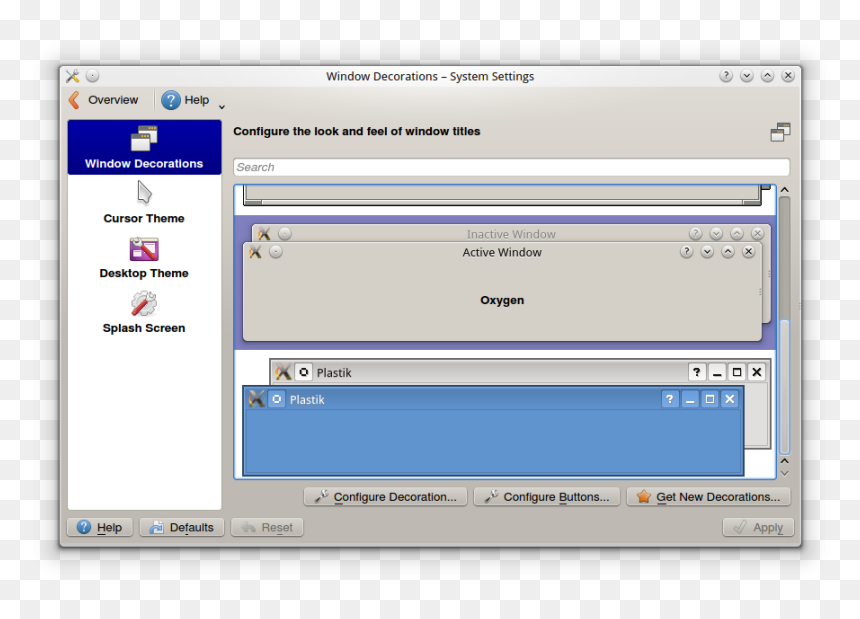Viewport: 860px width, 619px height.
Task: Expand the toolbar overflow chevron
Action: 222,107
